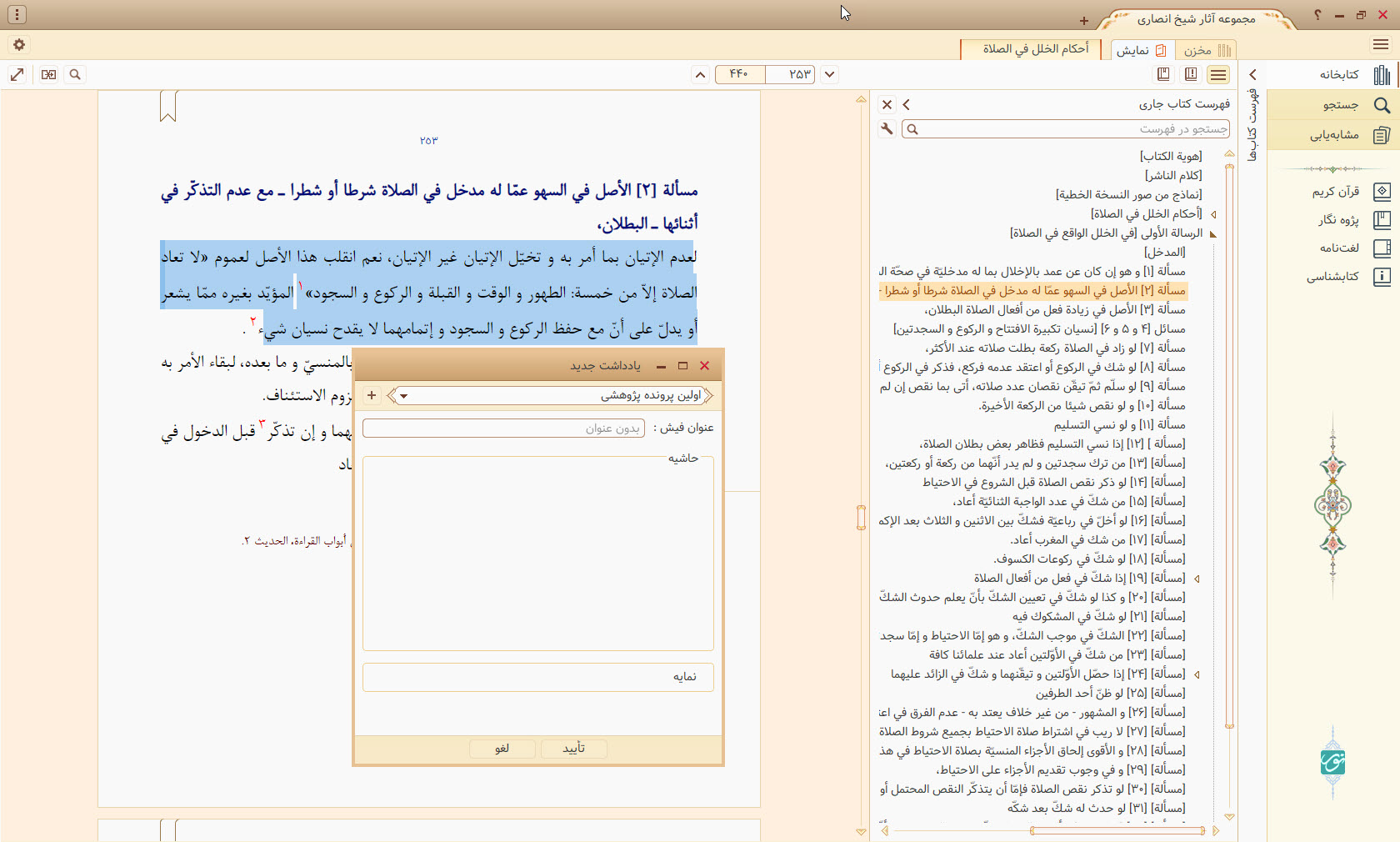
Task: Confirm note with تأیید button
Action: [x=573, y=749]
